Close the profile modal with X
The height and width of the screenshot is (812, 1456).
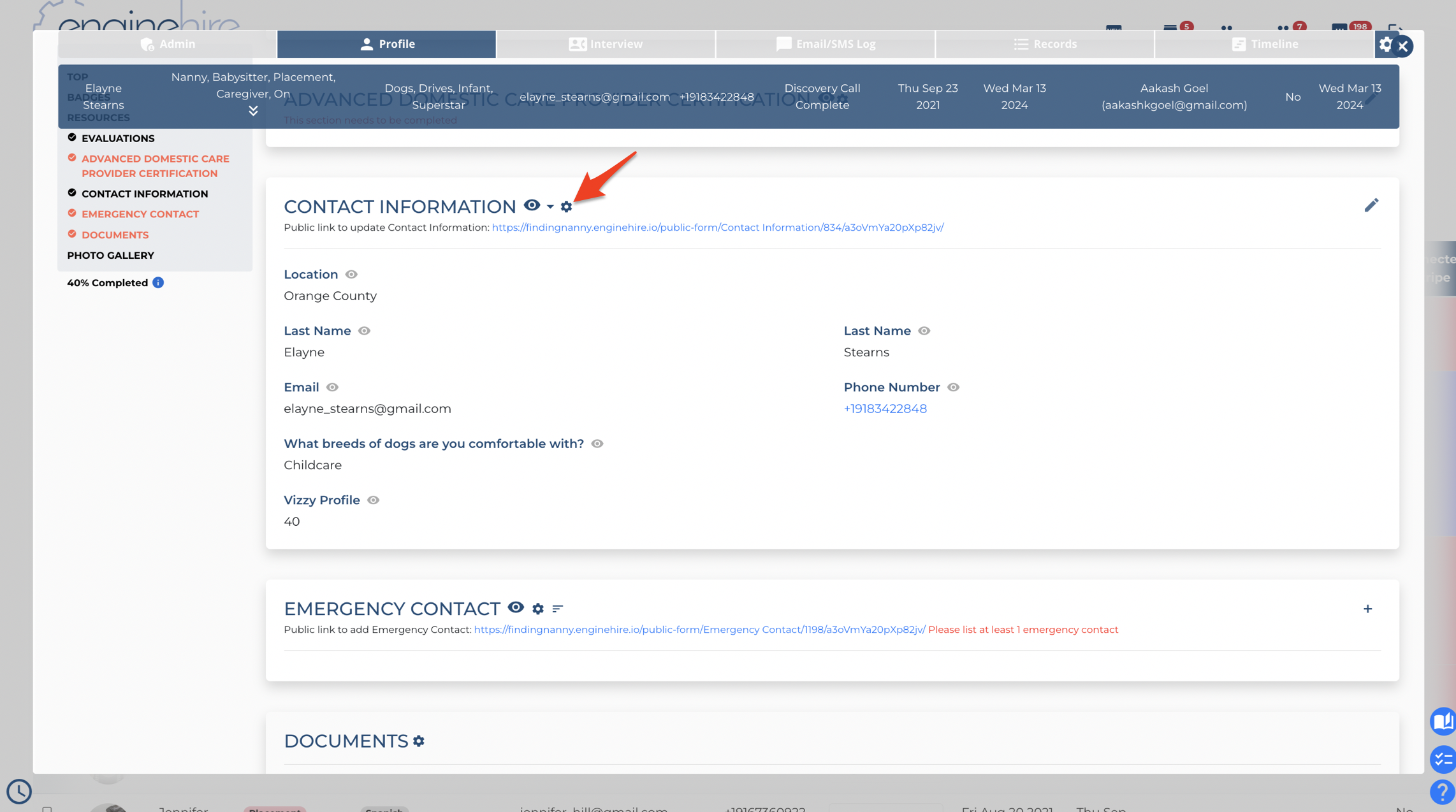point(1402,46)
